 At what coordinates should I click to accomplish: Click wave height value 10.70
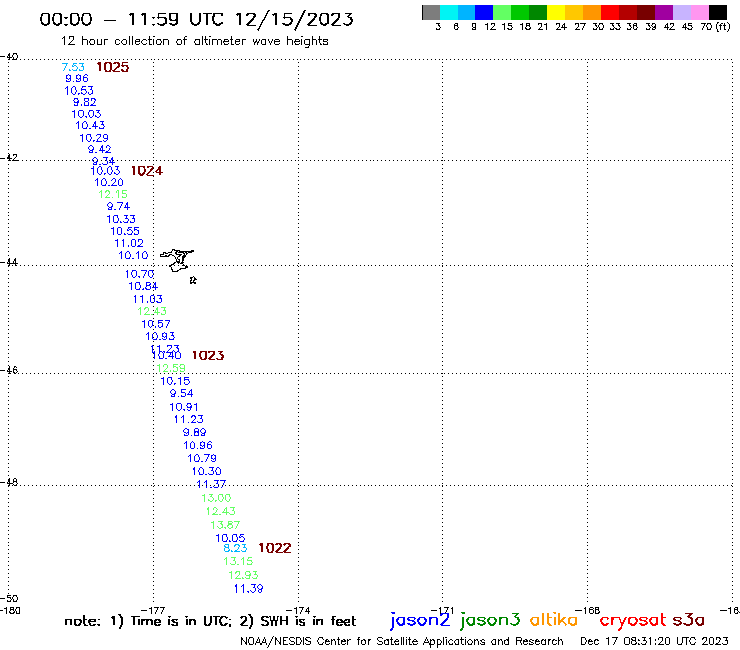pyautogui.click(x=140, y=274)
